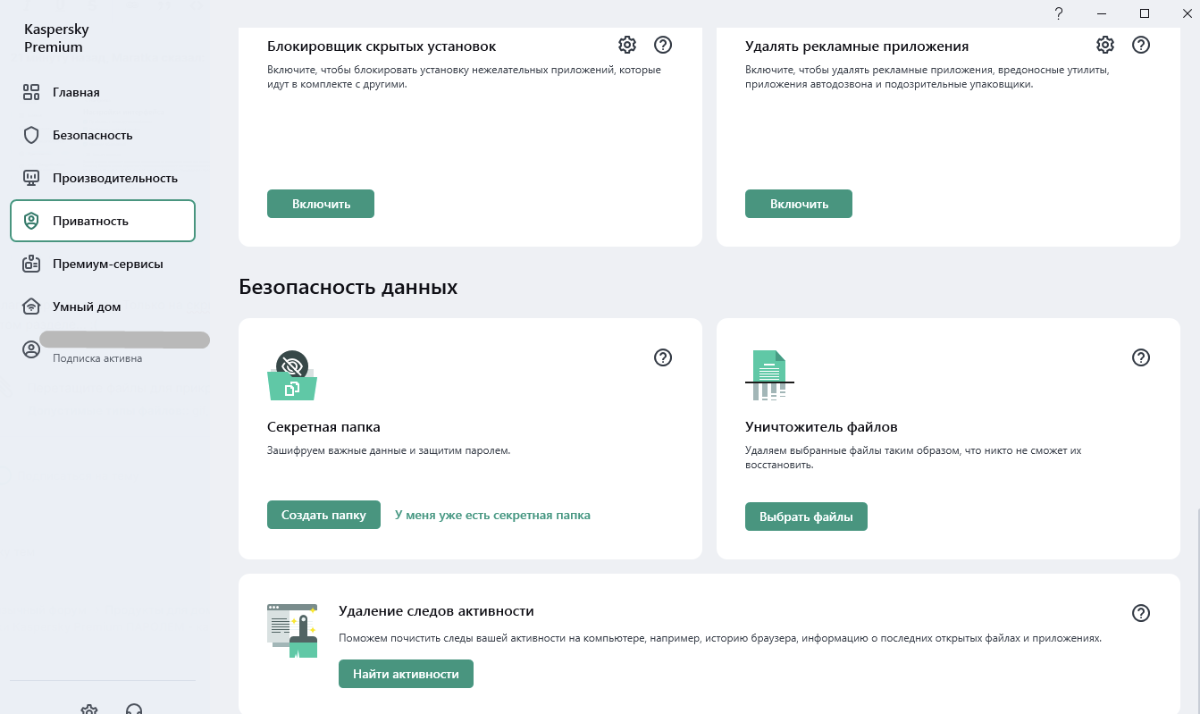
Task: Open help for Блокировщик скрытых установок
Action: [x=663, y=45]
